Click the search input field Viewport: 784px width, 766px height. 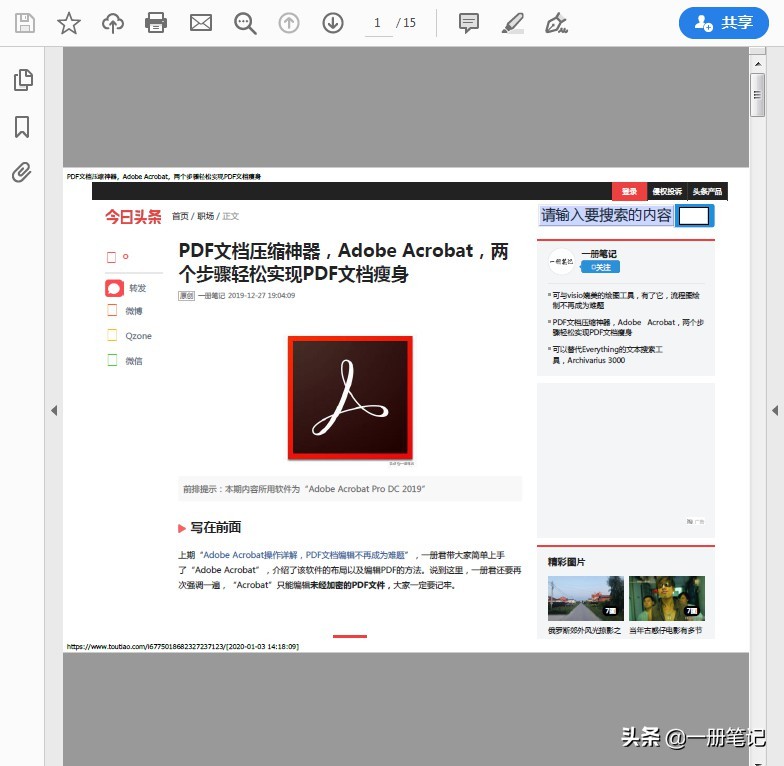click(x=606, y=216)
